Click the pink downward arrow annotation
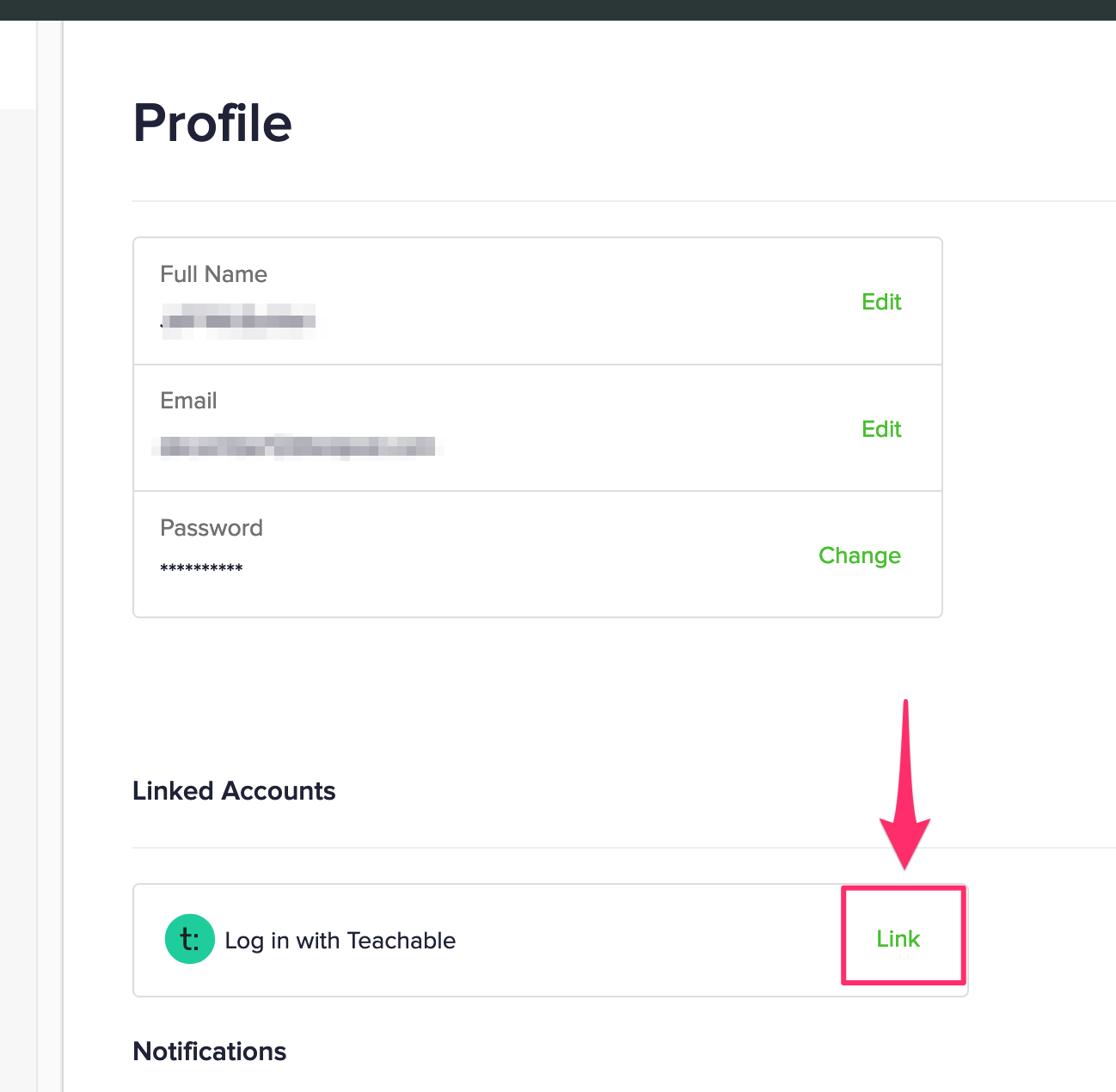 point(904,784)
